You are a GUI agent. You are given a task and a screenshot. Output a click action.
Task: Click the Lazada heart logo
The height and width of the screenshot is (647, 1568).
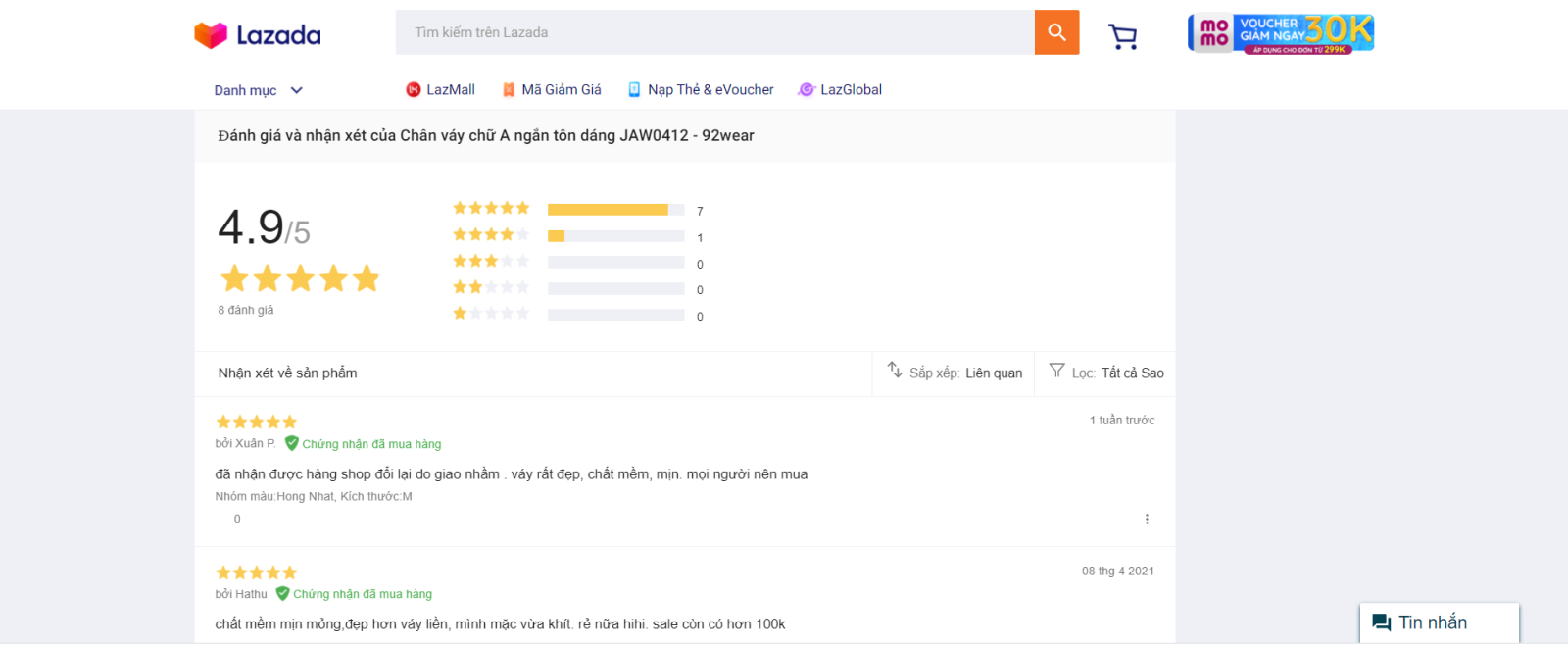pyautogui.click(x=211, y=35)
